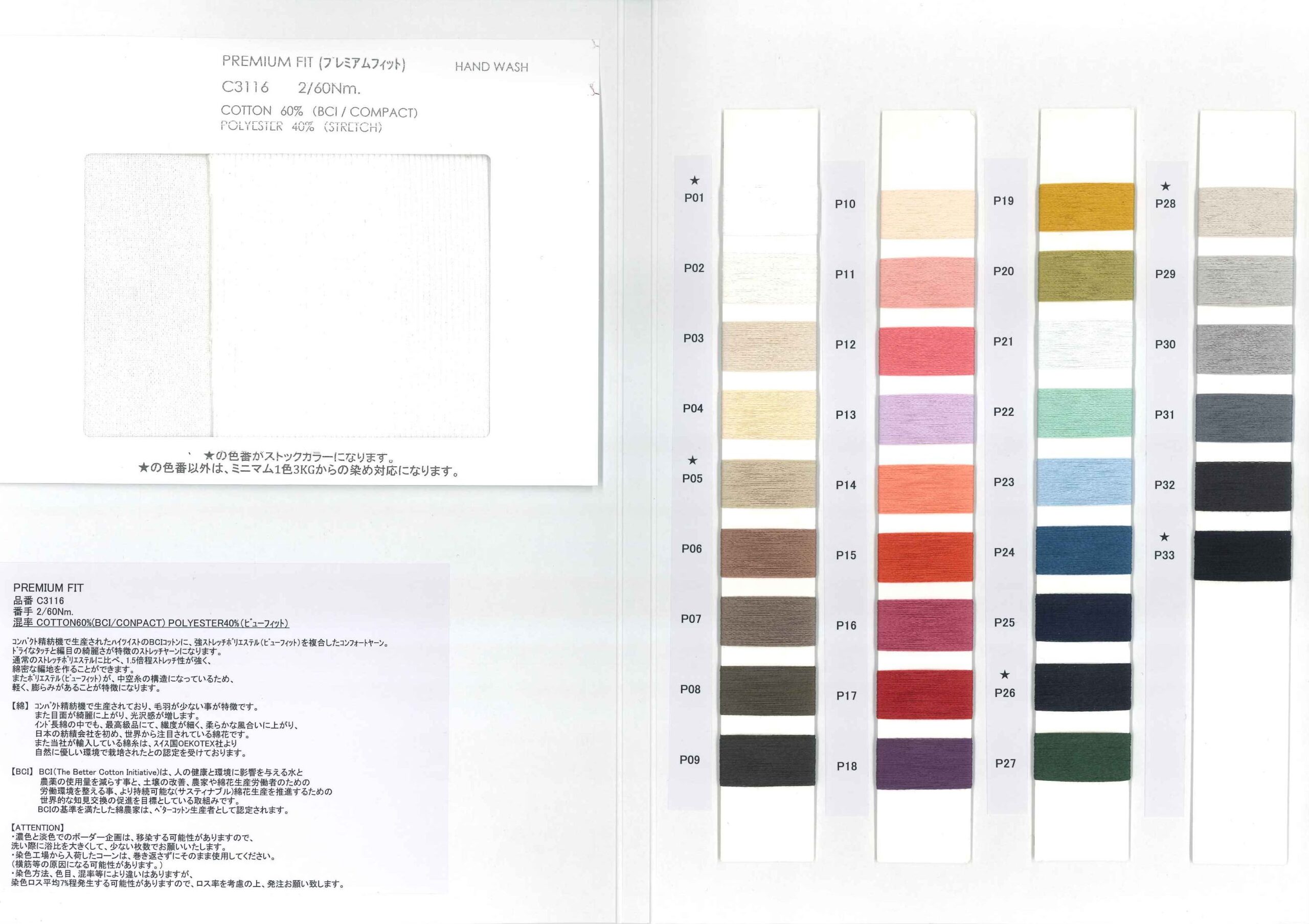1309x924 pixels.
Task: Click the P10 pale peach yarn swatch
Action: tap(927, 214)
